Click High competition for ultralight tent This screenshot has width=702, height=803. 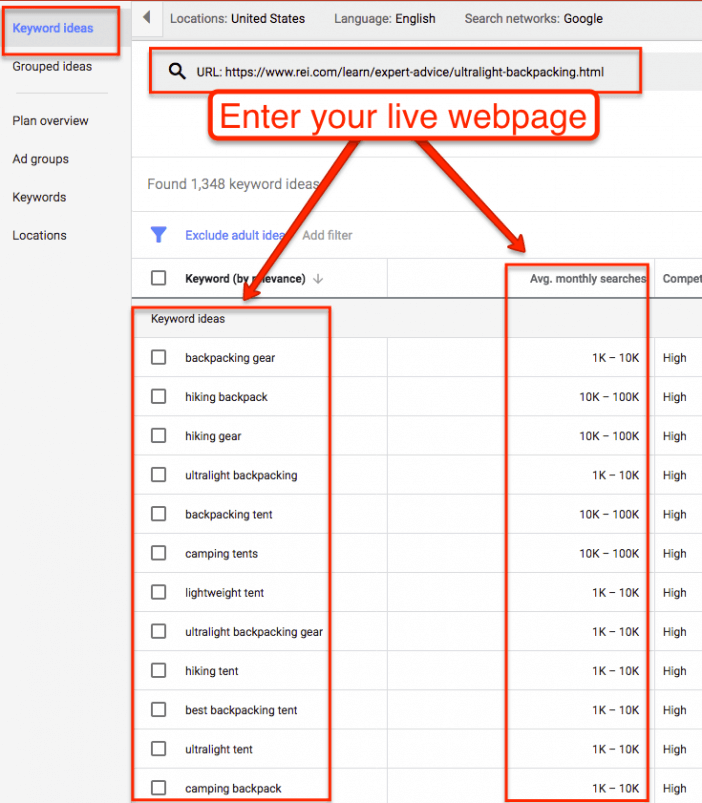(x=674, y=749)
